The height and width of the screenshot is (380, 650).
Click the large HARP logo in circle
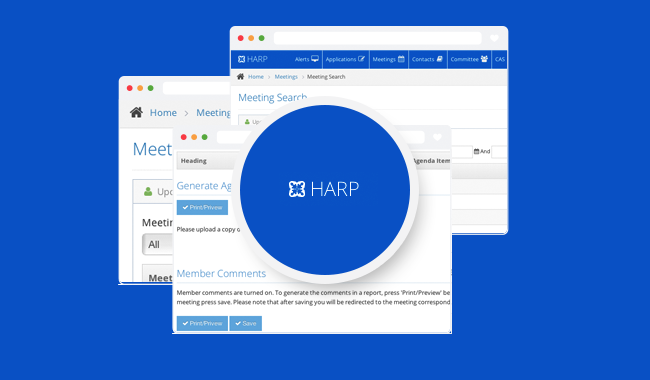click(324, 189)
